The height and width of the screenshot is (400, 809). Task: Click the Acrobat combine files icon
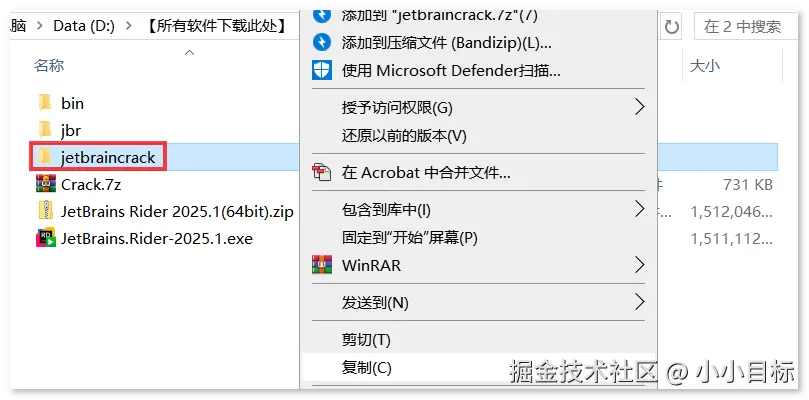point(322,172)
